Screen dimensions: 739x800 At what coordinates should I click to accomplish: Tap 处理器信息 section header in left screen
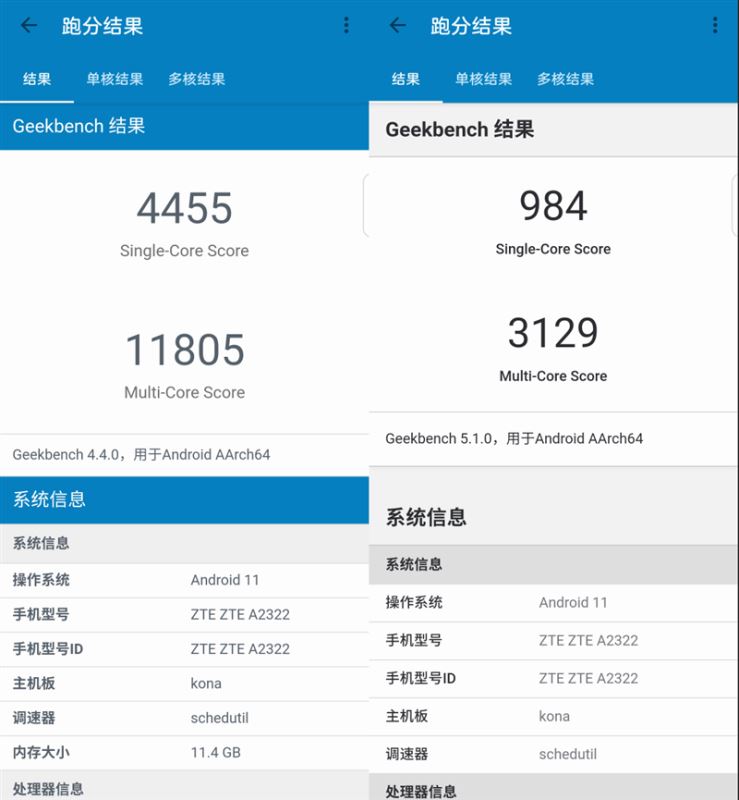pos(184,786)
